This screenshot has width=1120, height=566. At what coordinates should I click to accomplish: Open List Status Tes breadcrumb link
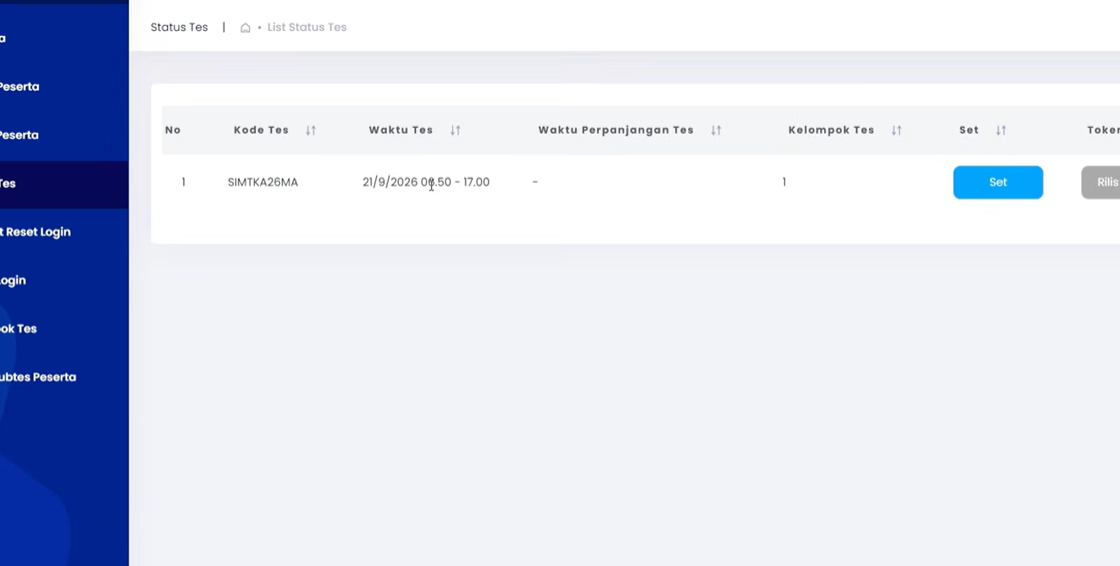(307, 27)
